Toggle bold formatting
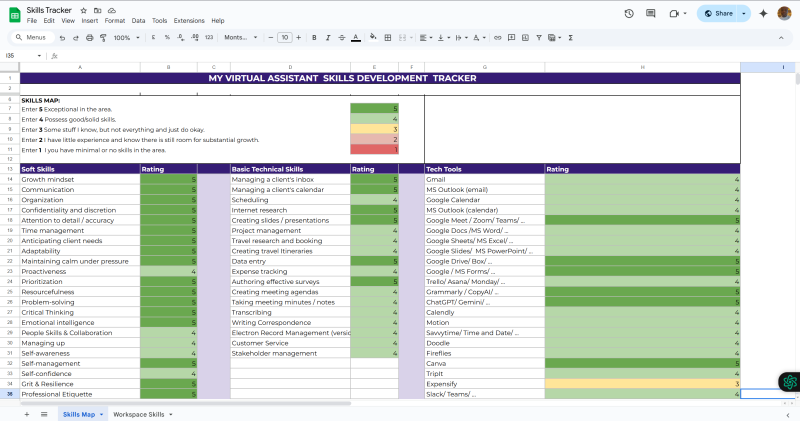The width and height of the screenshot is (800, 421). 314,38
